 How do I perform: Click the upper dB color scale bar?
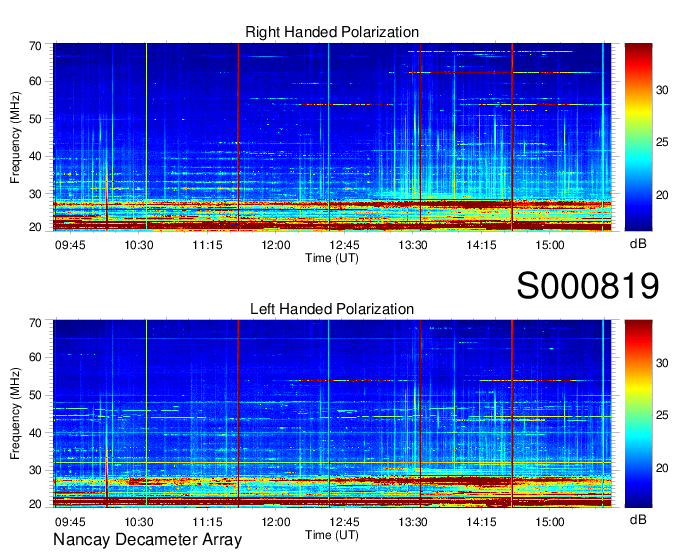coord(638,137)
